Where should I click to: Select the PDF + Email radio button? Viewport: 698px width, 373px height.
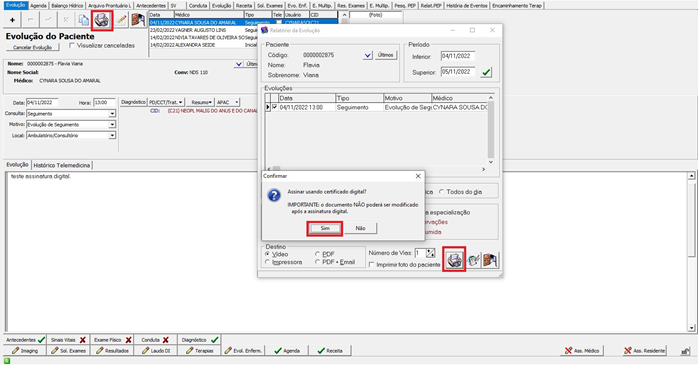(x=317, y=262)
